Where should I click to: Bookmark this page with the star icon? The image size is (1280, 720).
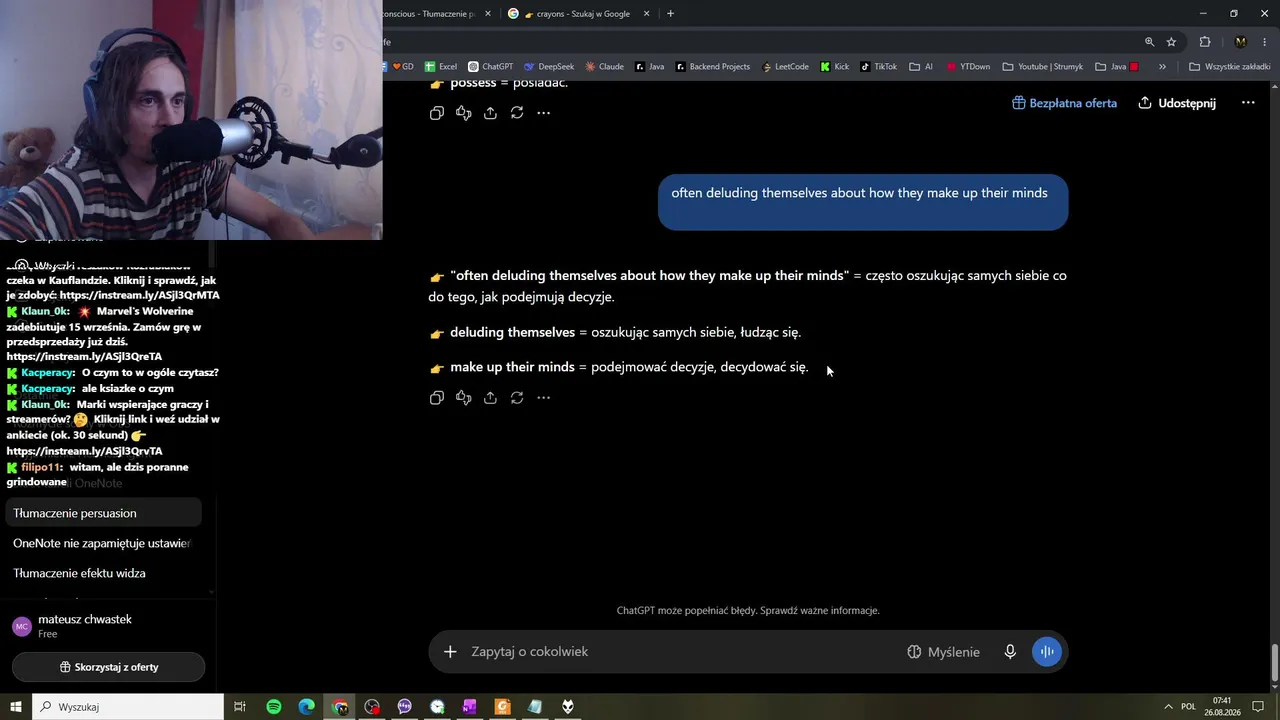tap(1171, 42)
